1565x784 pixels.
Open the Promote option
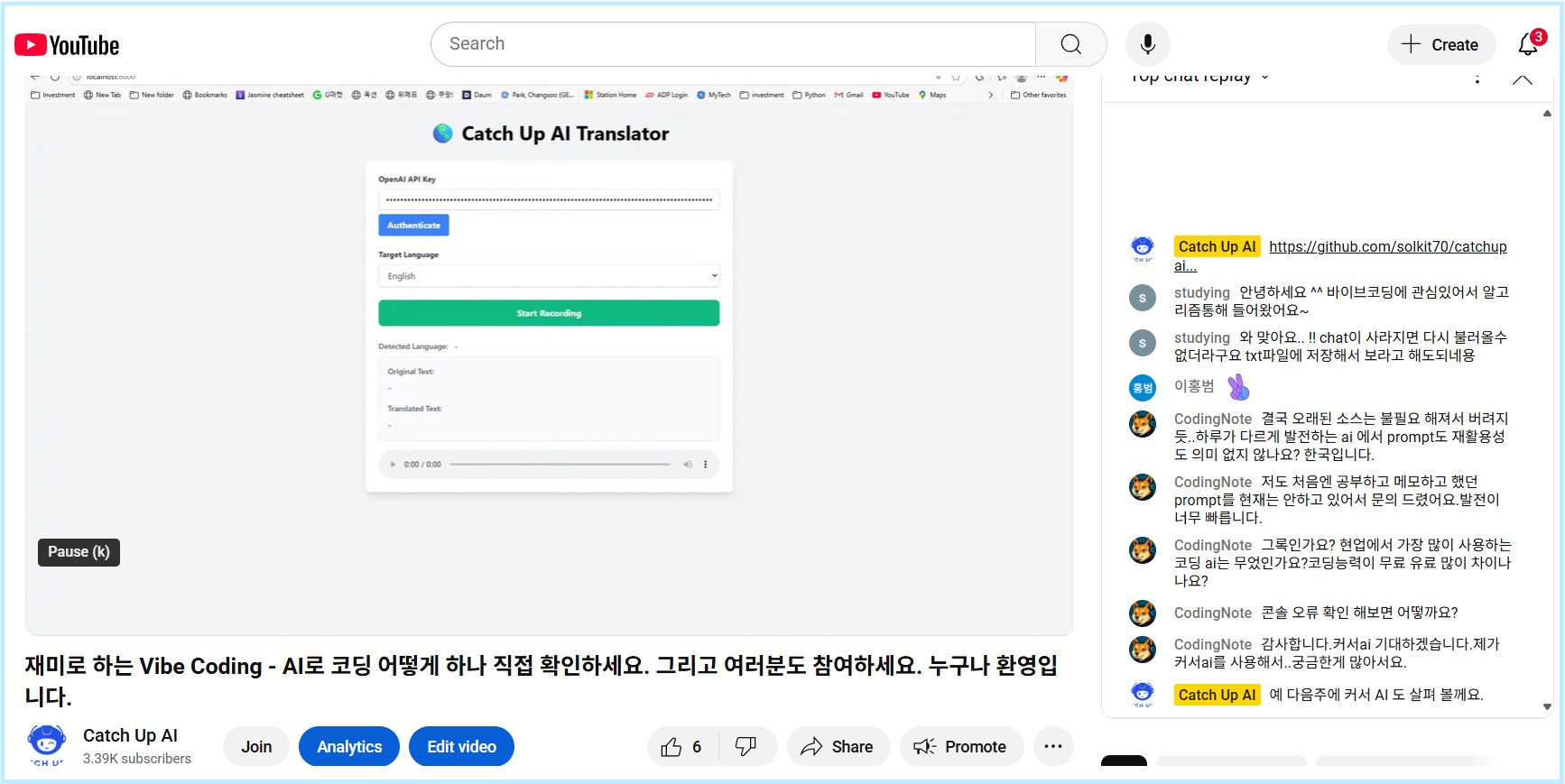(x=961, y=746)
